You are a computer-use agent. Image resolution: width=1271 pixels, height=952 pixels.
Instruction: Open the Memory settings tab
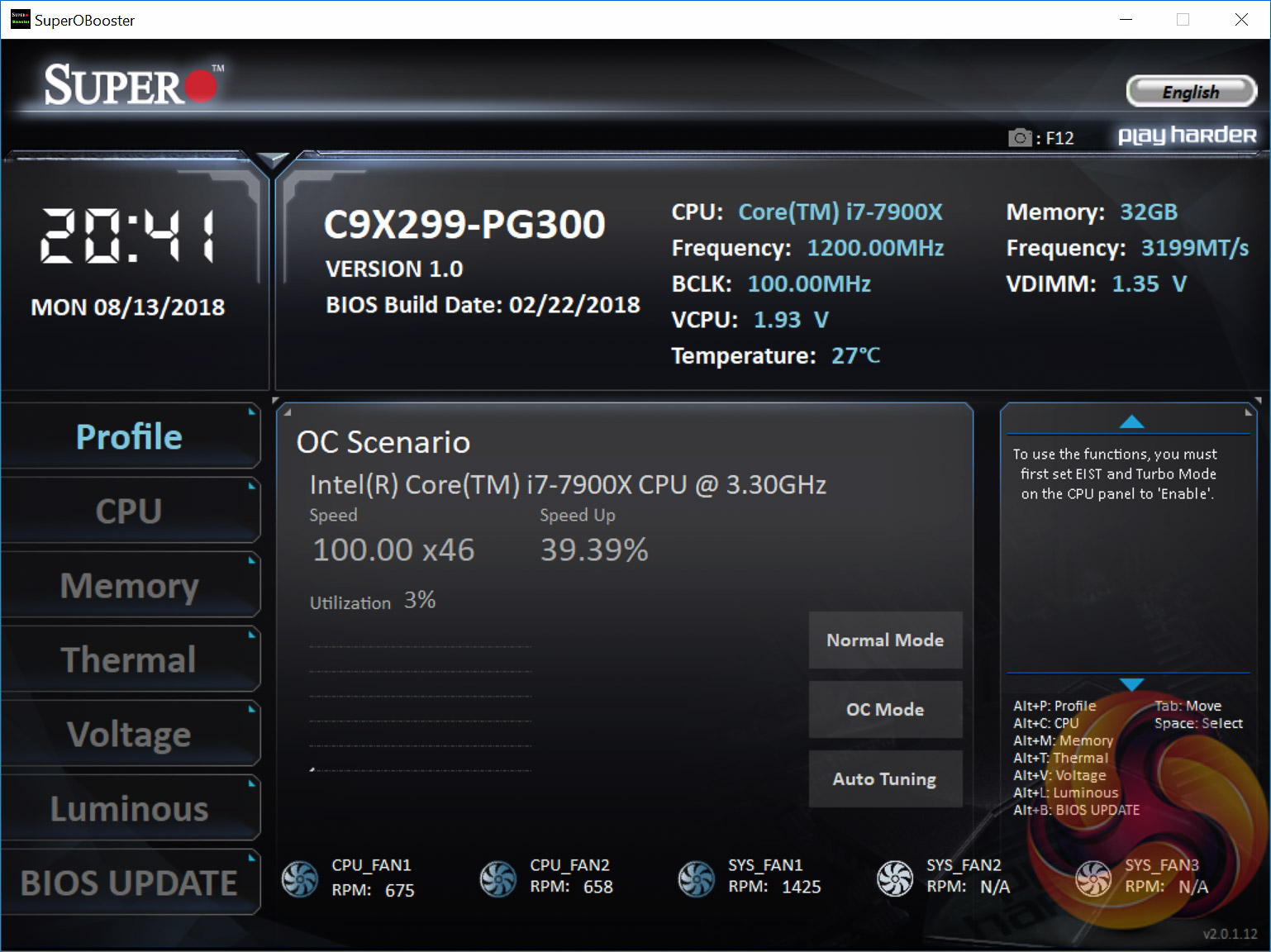(x=130, y=585)
